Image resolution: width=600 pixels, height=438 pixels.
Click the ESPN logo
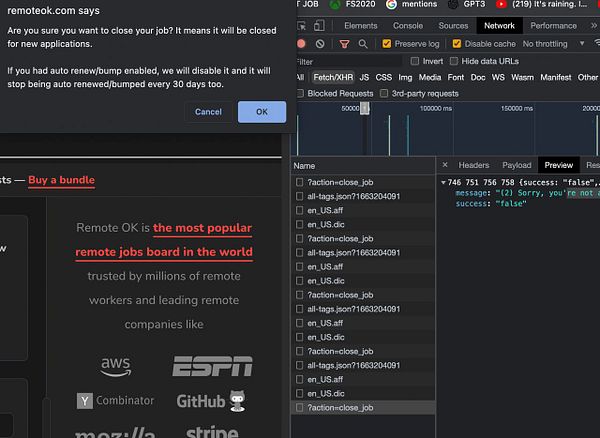click(212, 366)
